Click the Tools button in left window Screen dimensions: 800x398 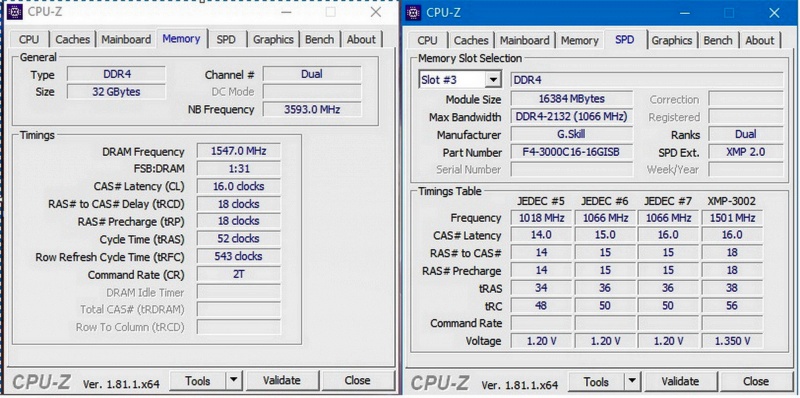click(x=197, y=380)
